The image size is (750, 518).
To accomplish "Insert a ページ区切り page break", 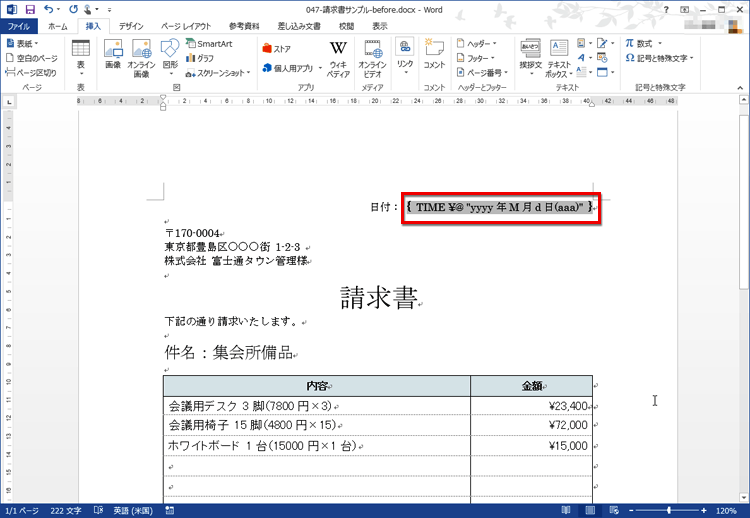I will (x=31, y=72).
